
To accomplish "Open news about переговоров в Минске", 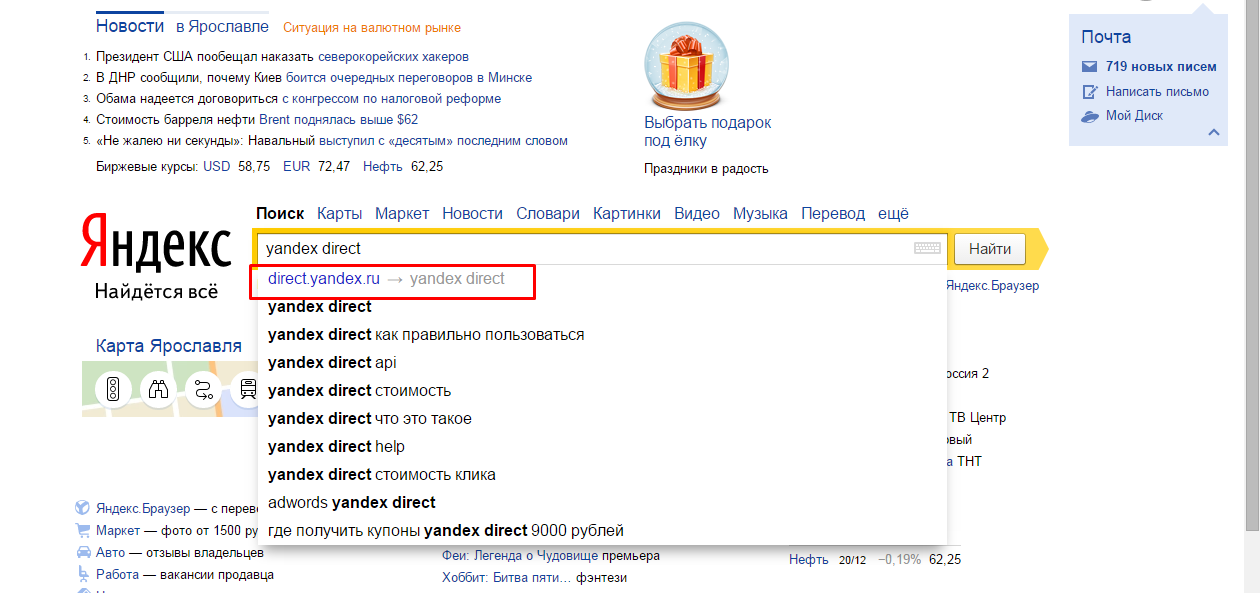I will (409, 78).
